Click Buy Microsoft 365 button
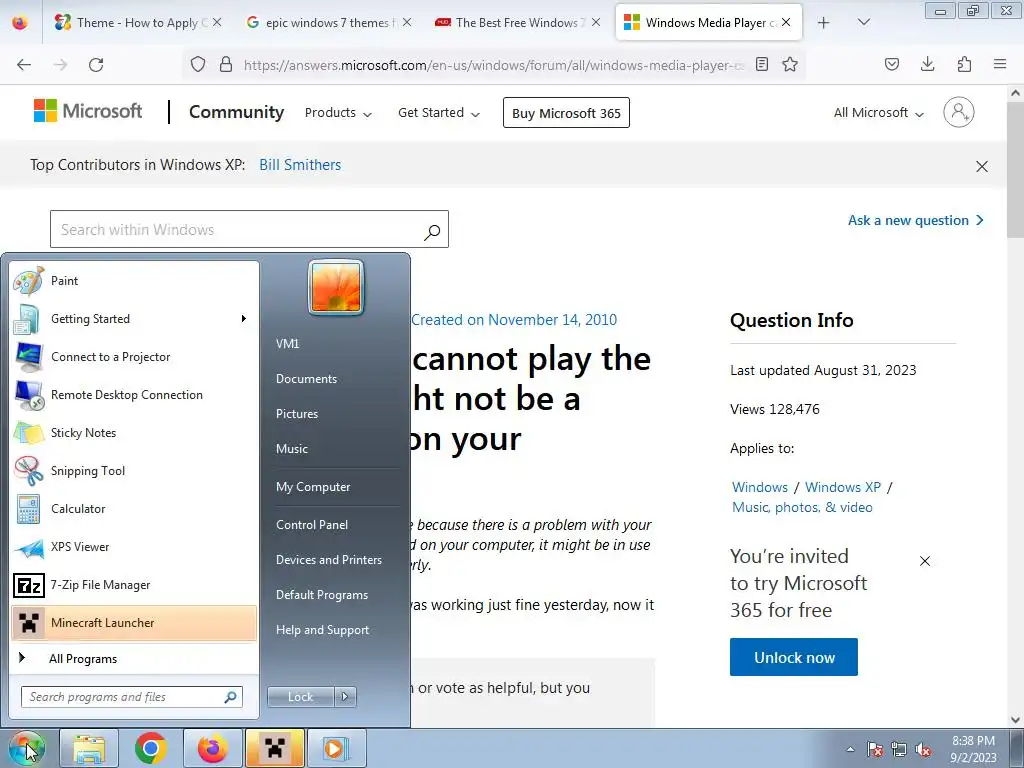 [566, 113]
